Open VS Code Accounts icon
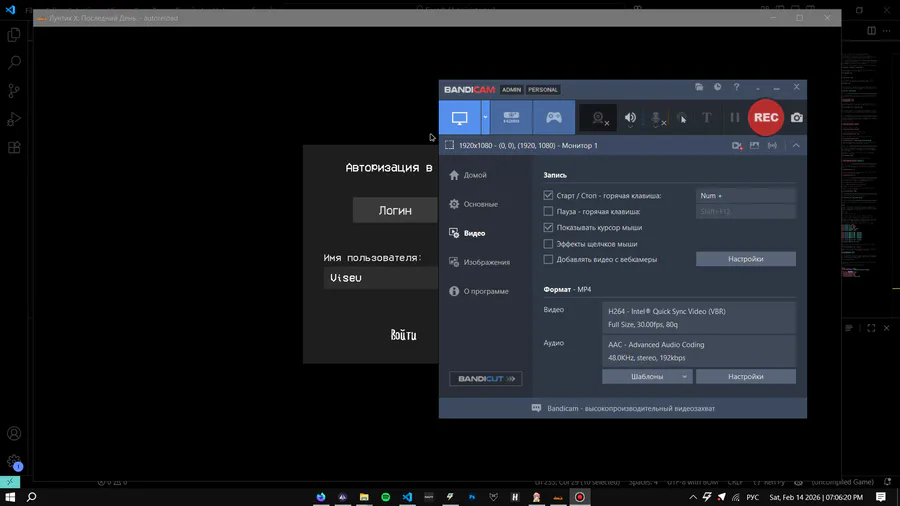This screenshot has height=506, width=900. tap(14, 434)
